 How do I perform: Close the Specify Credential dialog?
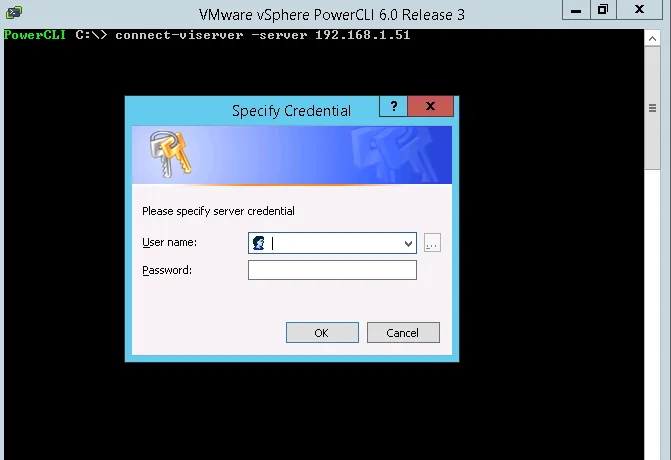point(431,106)
